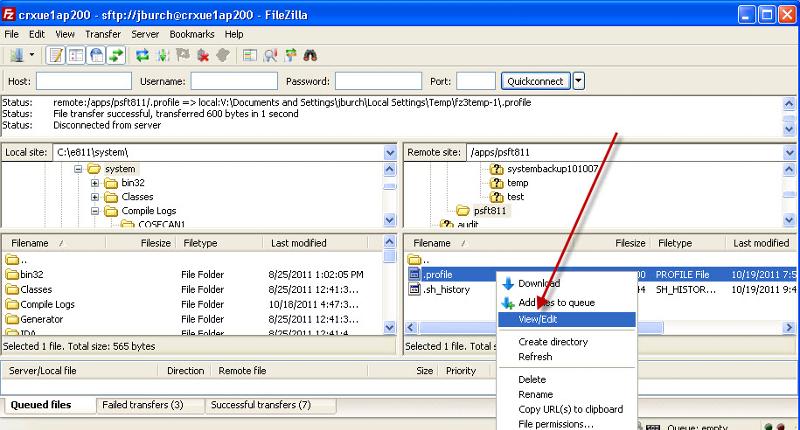Expand the bin32 folder in local tree
Viewport: 800px width, 430px height.
click(x=95, y=183)
